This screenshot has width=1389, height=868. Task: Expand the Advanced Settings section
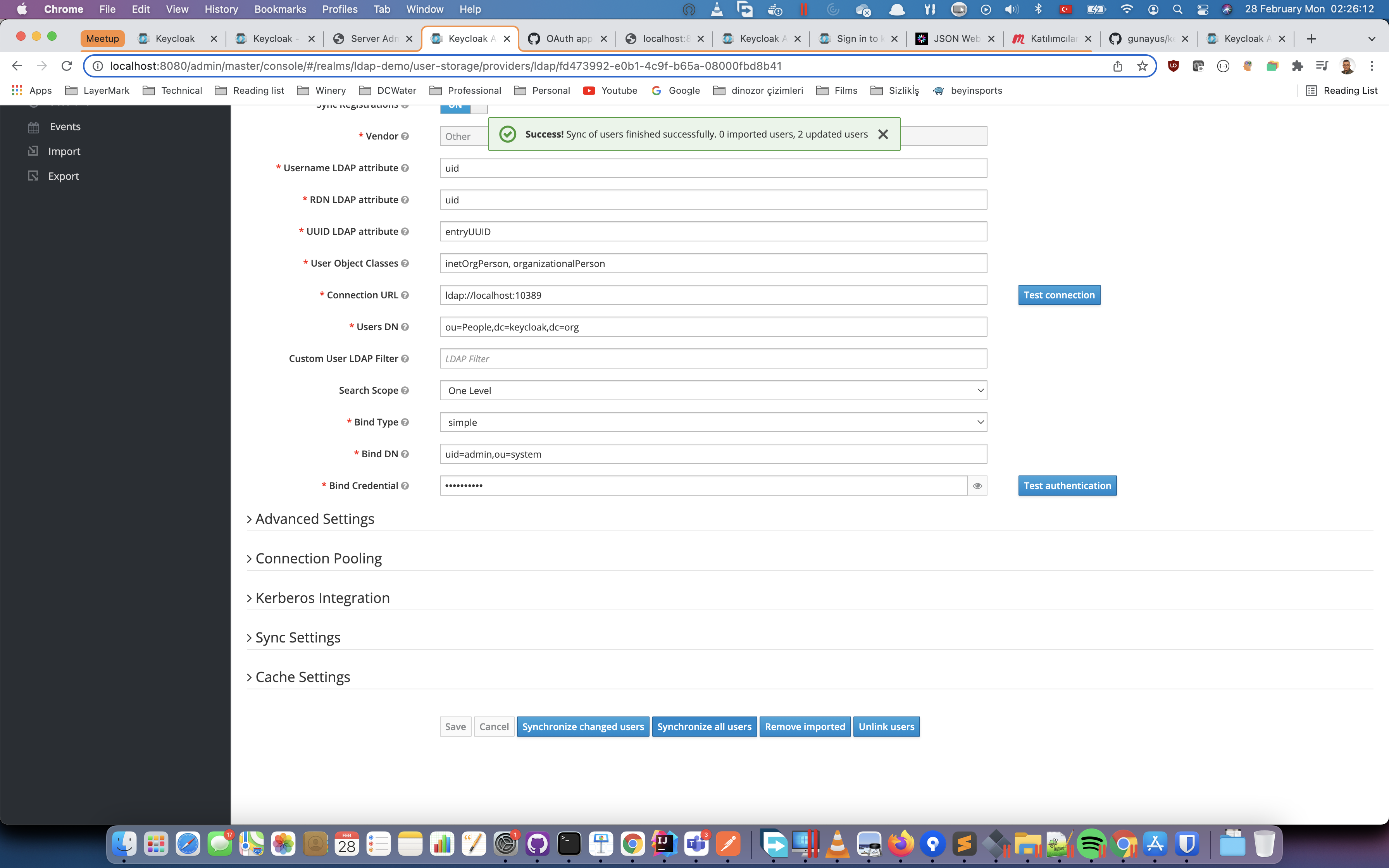point(314,519)
